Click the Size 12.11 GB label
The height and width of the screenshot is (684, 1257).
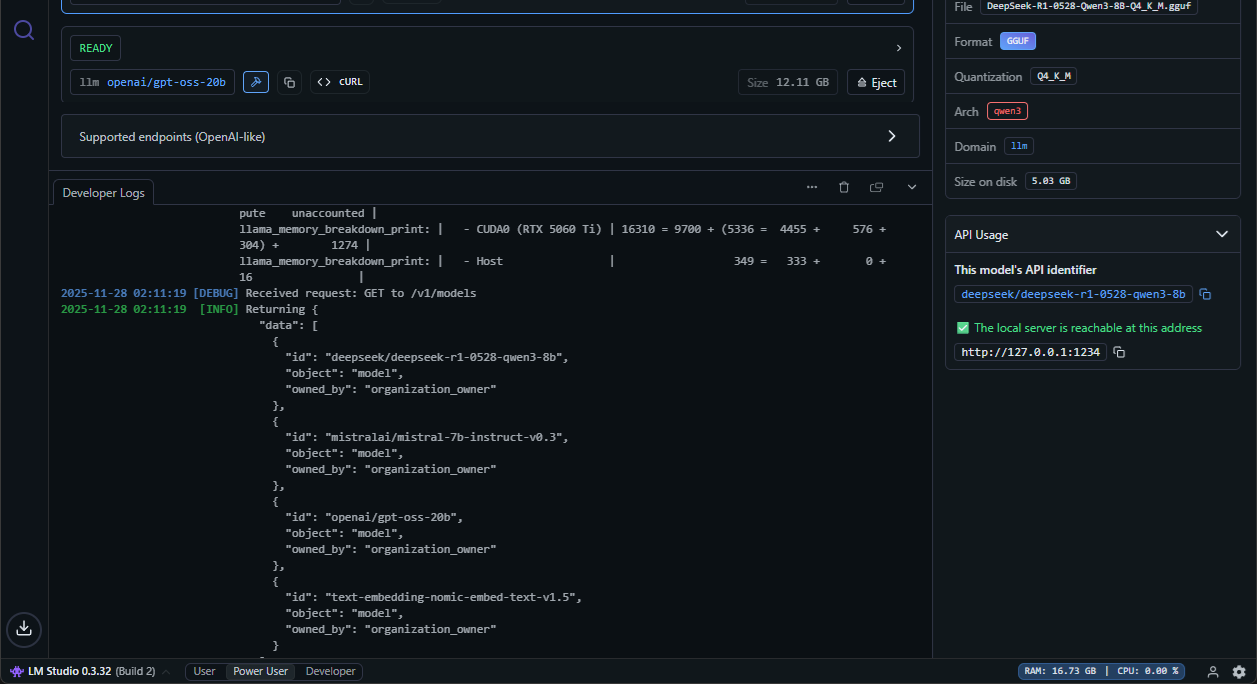point(788,83)
